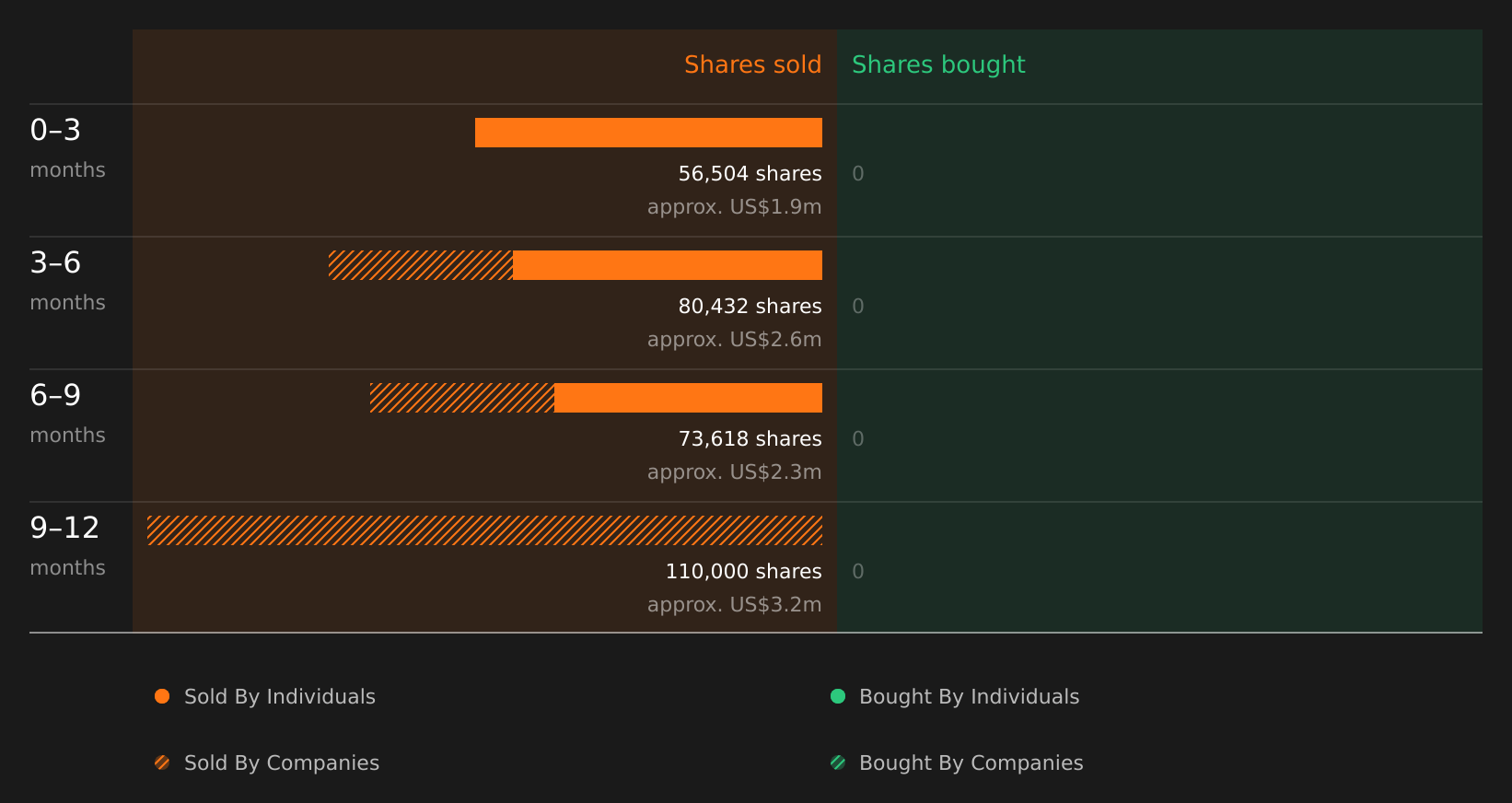Click the shares bought 0 in 9–12 months row
Screen dimensions: 1512x803
click(858, 572)
